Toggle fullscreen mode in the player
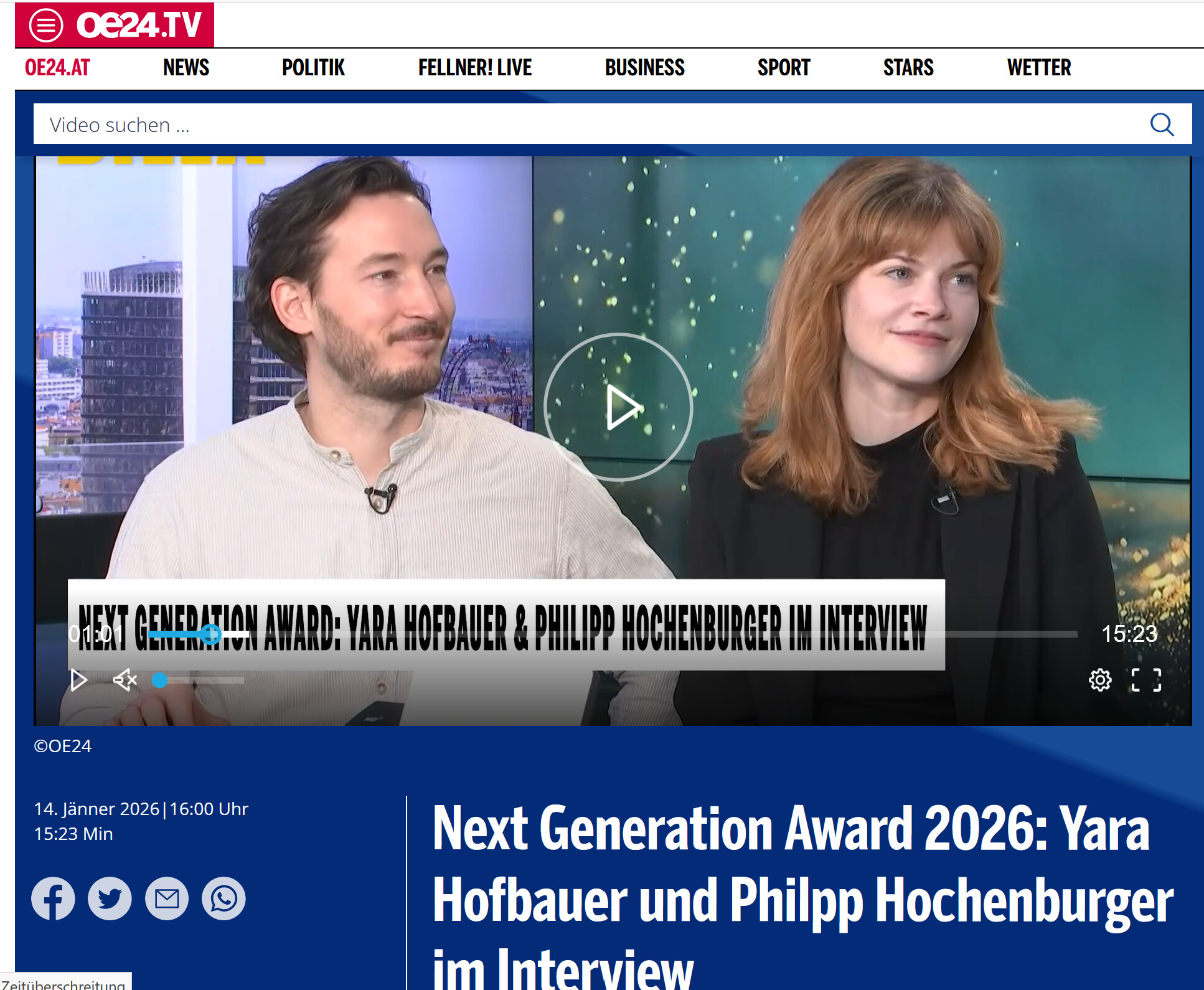The image size is (1204, 990). pos(1146,680)
